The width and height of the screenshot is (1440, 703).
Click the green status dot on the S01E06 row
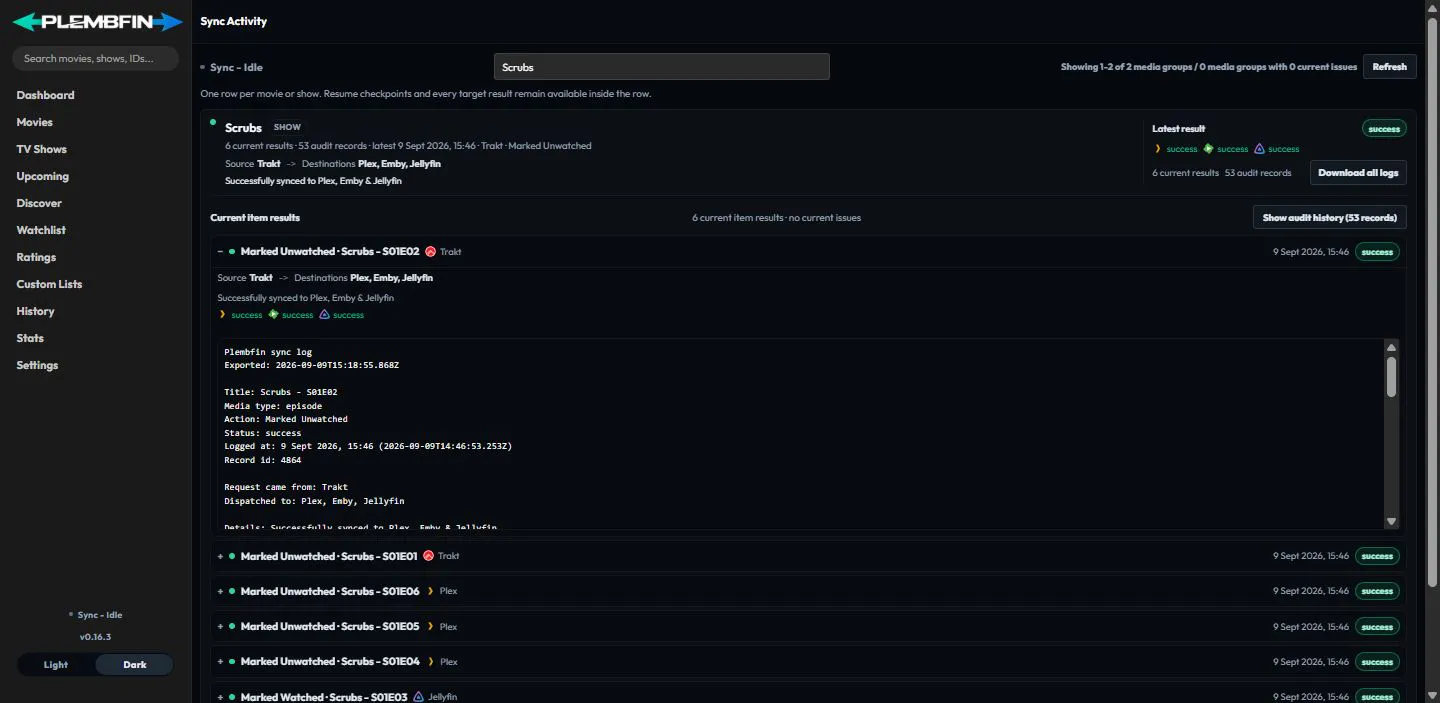[232, 591]
